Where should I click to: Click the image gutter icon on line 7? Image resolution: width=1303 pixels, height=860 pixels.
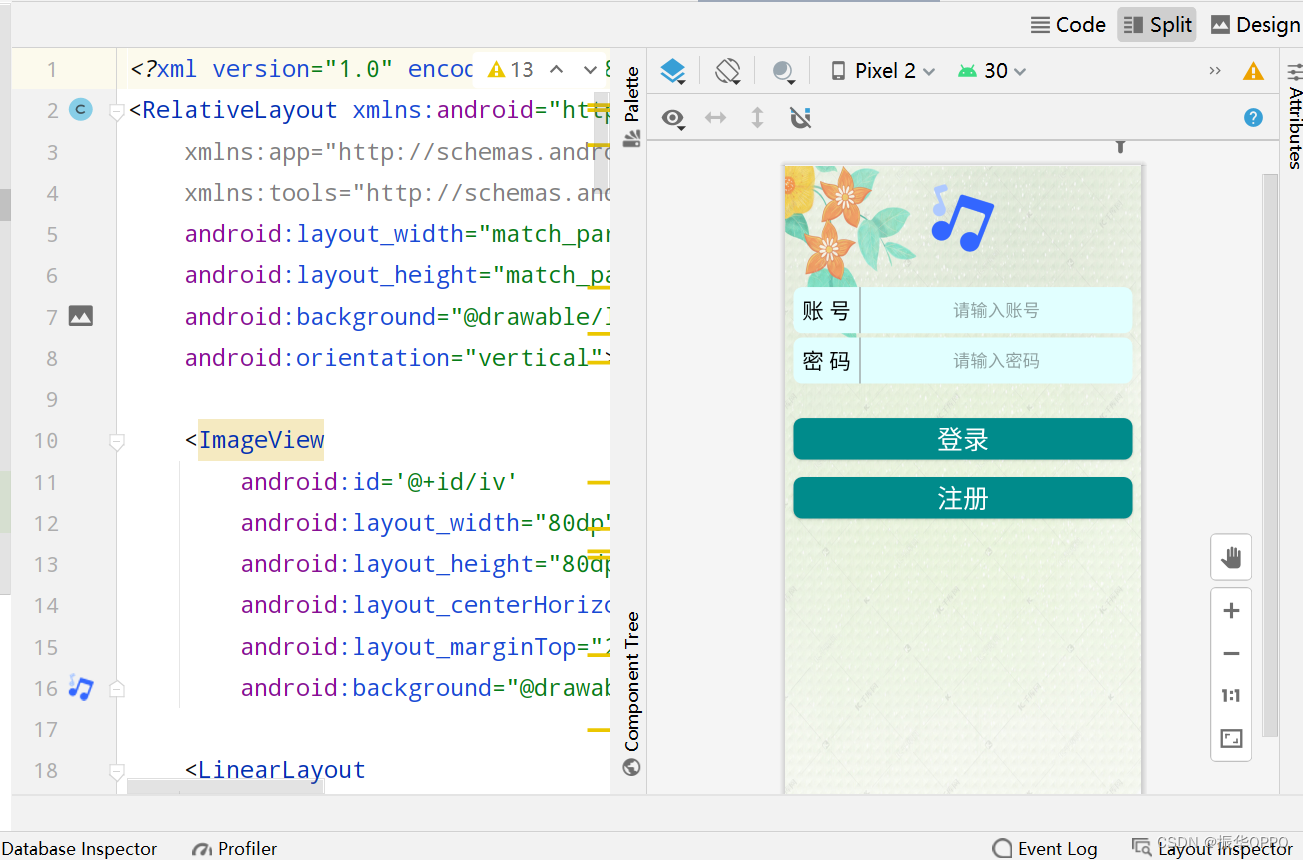(81, 316)
